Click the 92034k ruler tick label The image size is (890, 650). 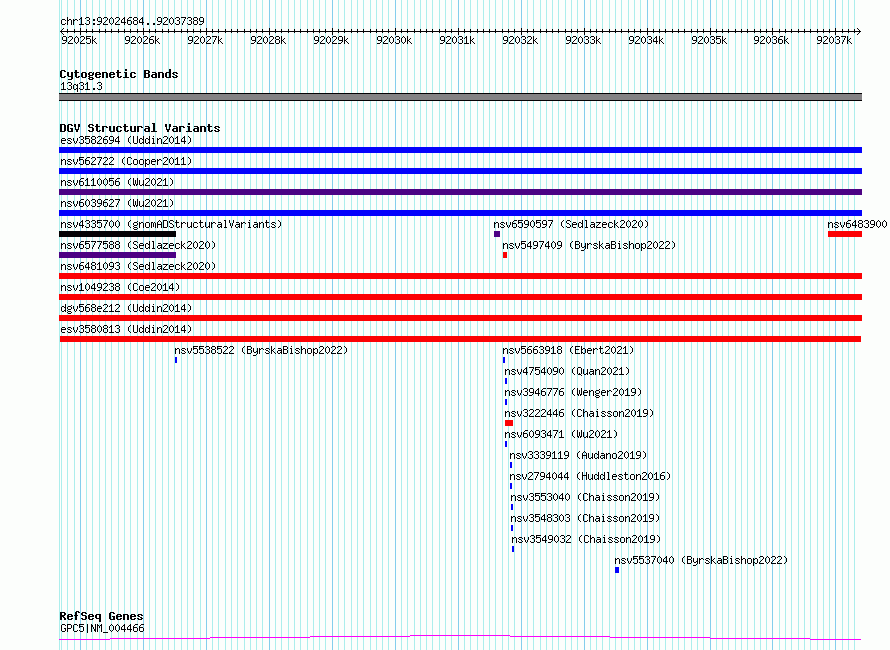point(646,40)
